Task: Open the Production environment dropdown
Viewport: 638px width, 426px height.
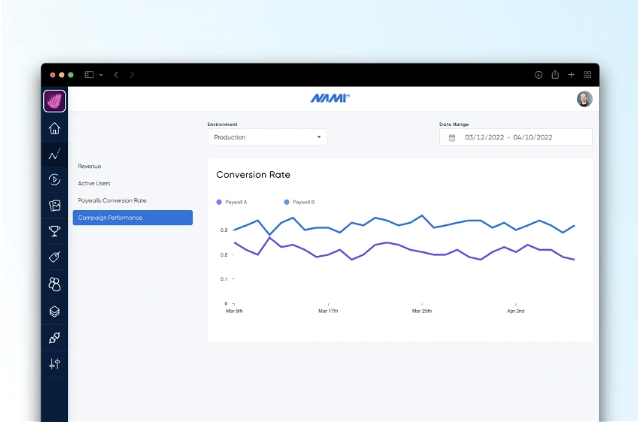Action: coord(267,137)
